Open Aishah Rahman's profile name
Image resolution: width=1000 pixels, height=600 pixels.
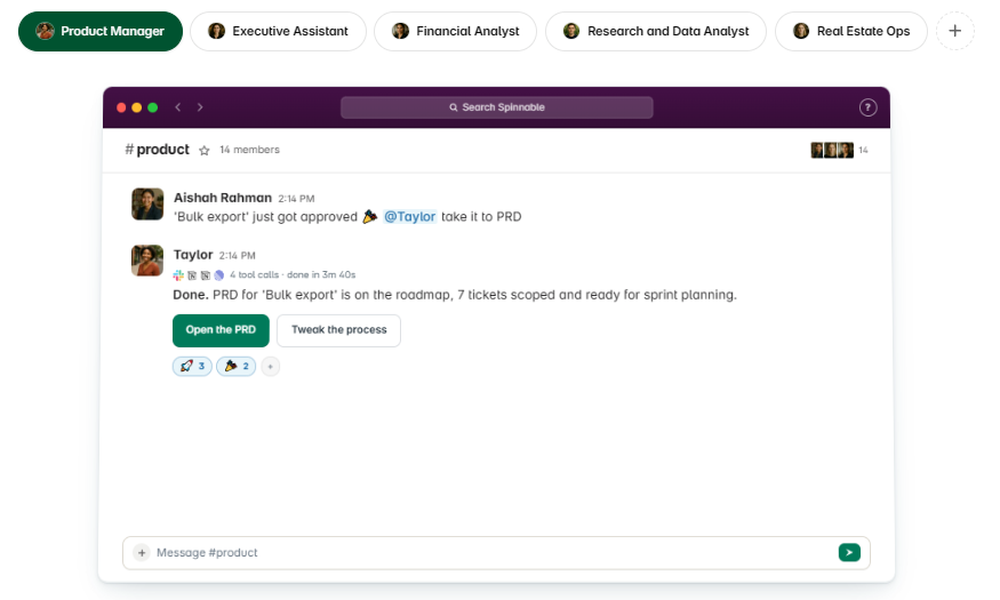[223, 198]
